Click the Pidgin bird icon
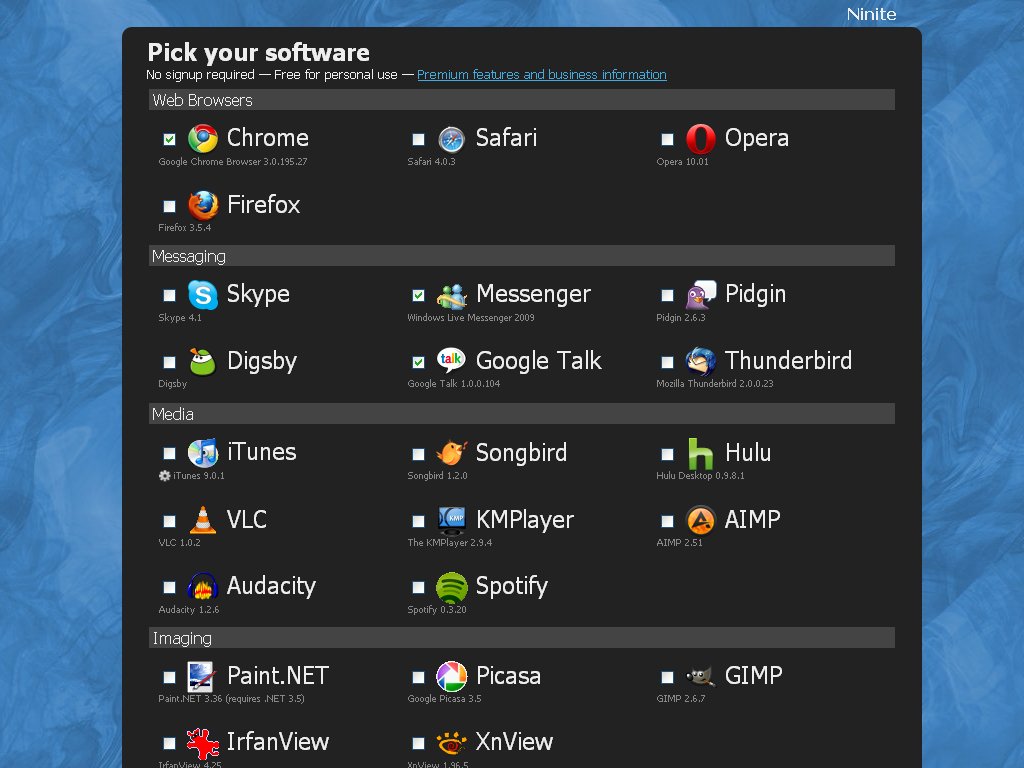 coord(701,295)
